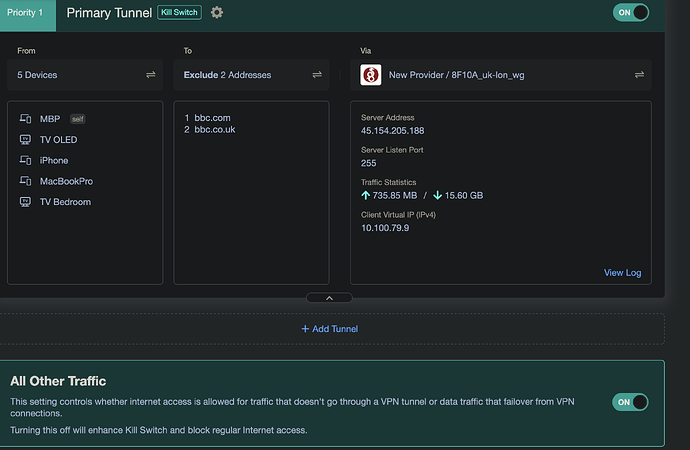Click the iPhone device icon
Viewport: 690px width, 450px height.
tap(25, 160)
